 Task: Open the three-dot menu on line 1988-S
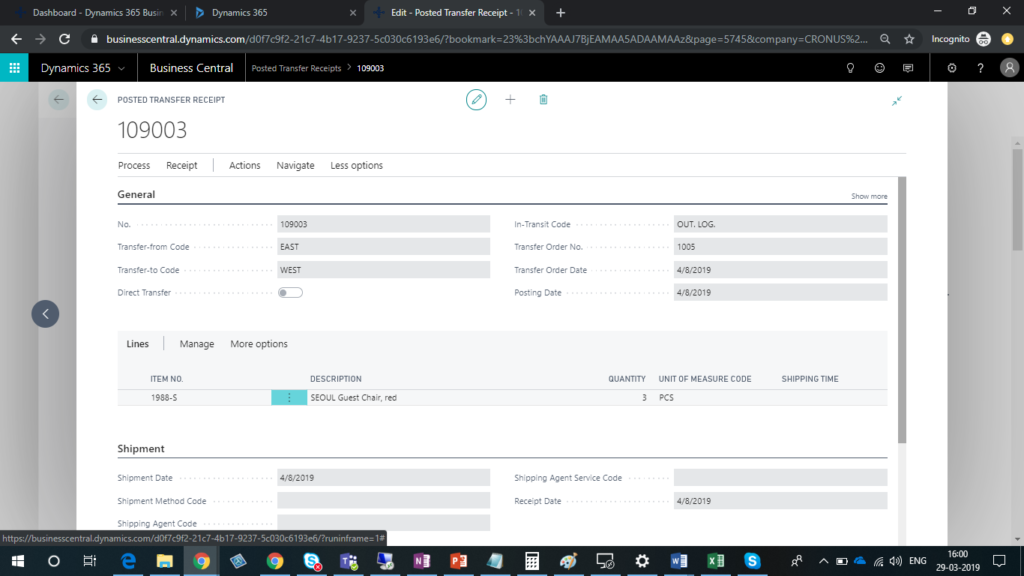coord(289,398)
